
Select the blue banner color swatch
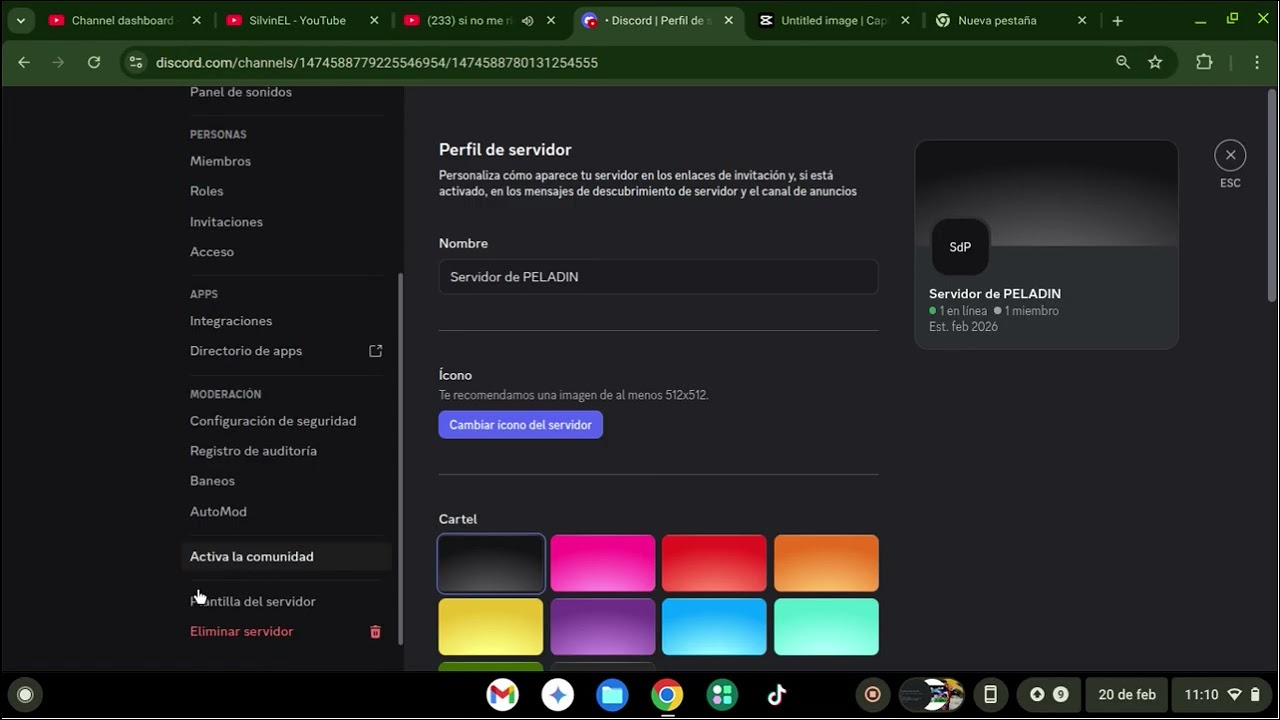click(714, 627)
